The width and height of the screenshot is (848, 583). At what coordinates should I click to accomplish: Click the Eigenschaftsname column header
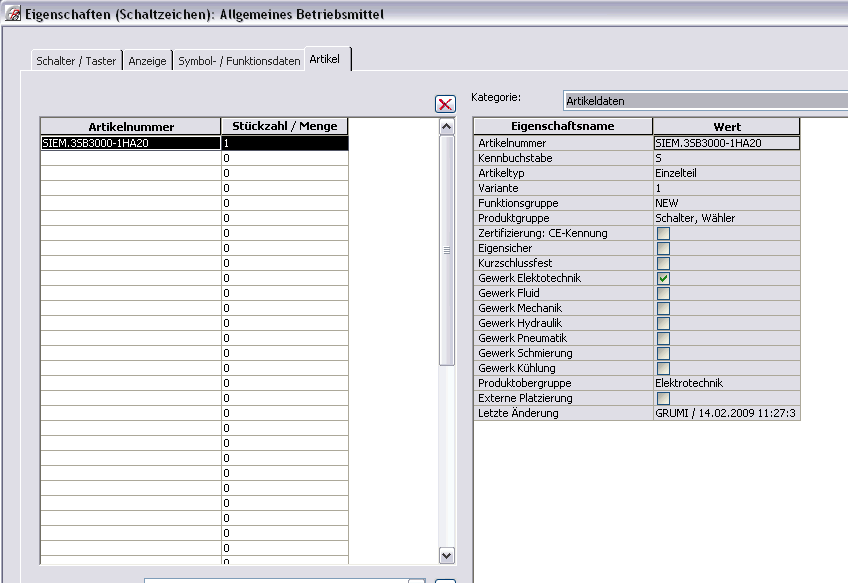(563, 127)
